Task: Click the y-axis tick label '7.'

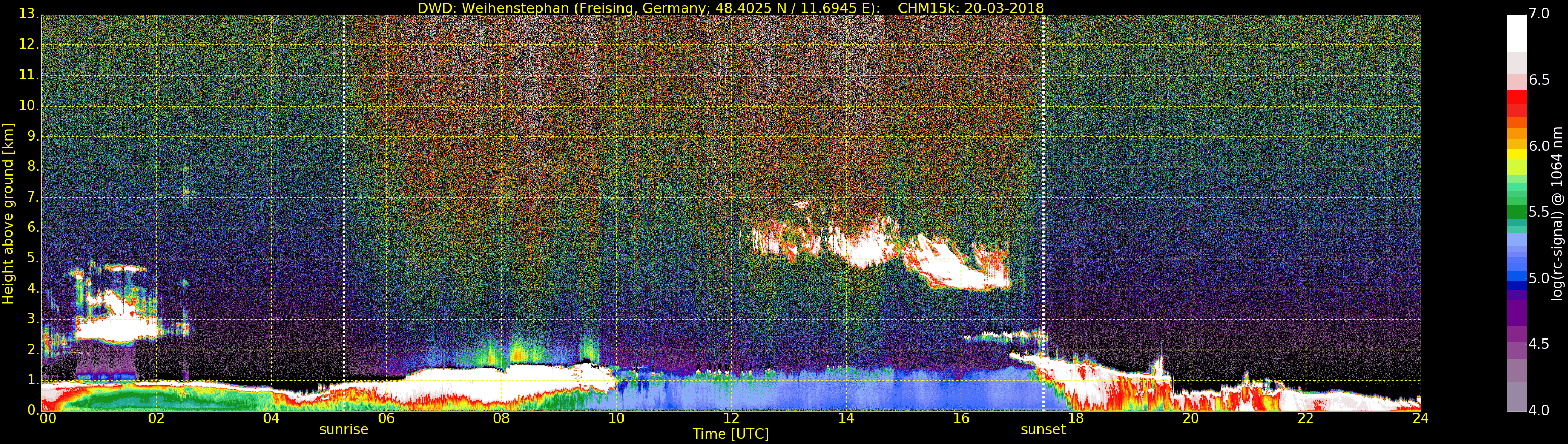Action: coord(32,197)
